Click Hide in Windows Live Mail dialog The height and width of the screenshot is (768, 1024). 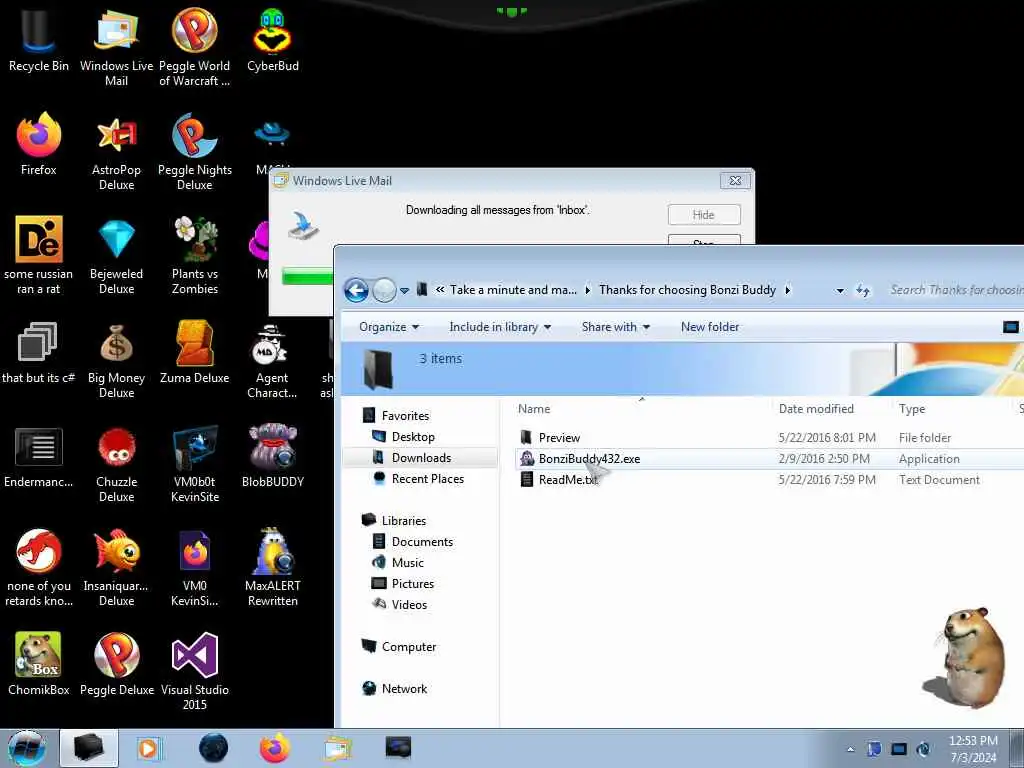point(704,215)
